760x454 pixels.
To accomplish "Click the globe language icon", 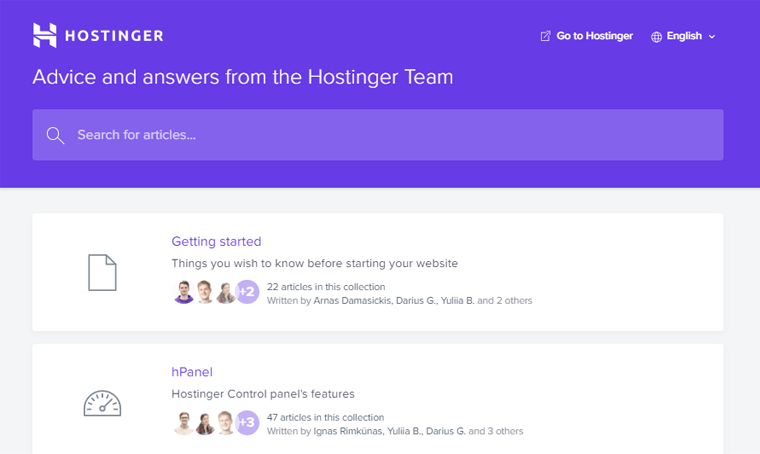I will [x=656, y=37].
